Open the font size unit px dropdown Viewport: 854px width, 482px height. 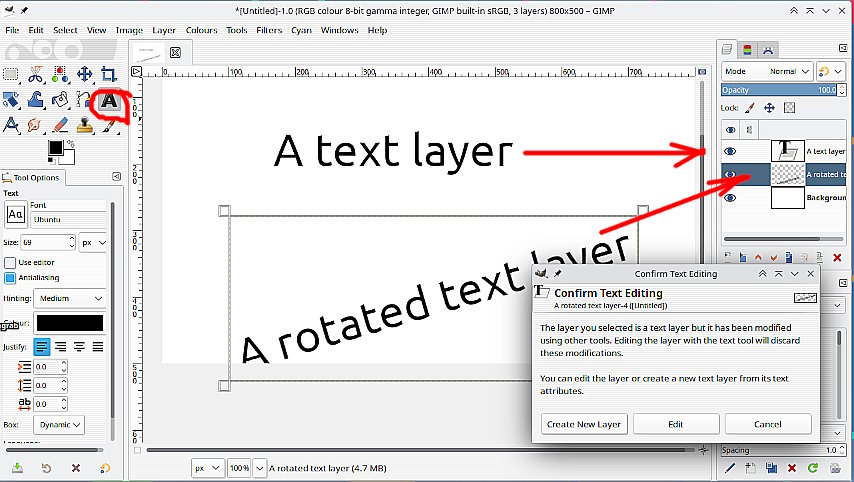pos(94,243)
